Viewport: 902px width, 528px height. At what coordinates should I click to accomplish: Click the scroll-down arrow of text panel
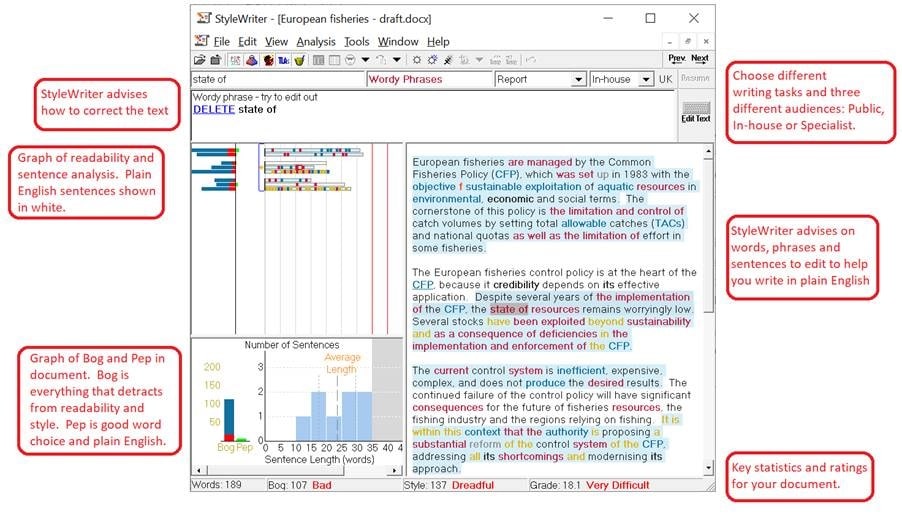[x=709, y=468]
